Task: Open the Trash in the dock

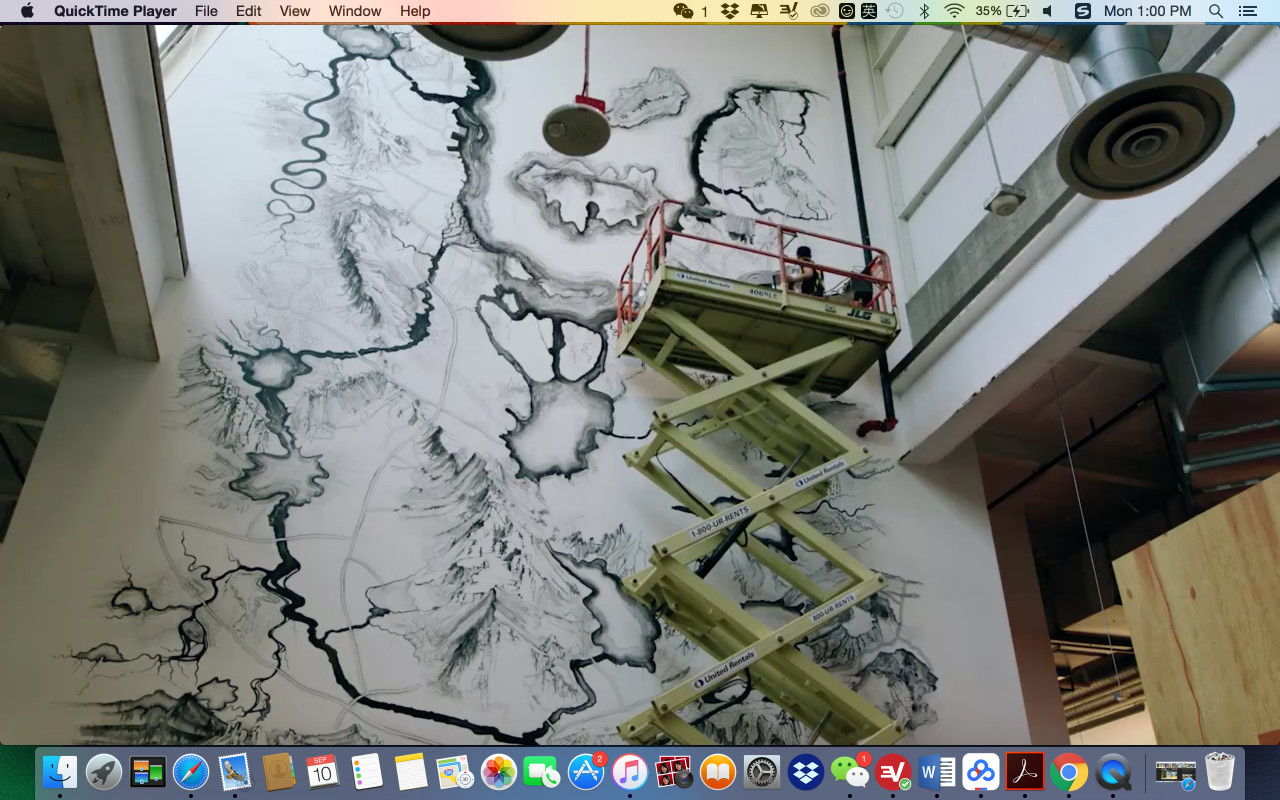Action: pos(1219,772)
